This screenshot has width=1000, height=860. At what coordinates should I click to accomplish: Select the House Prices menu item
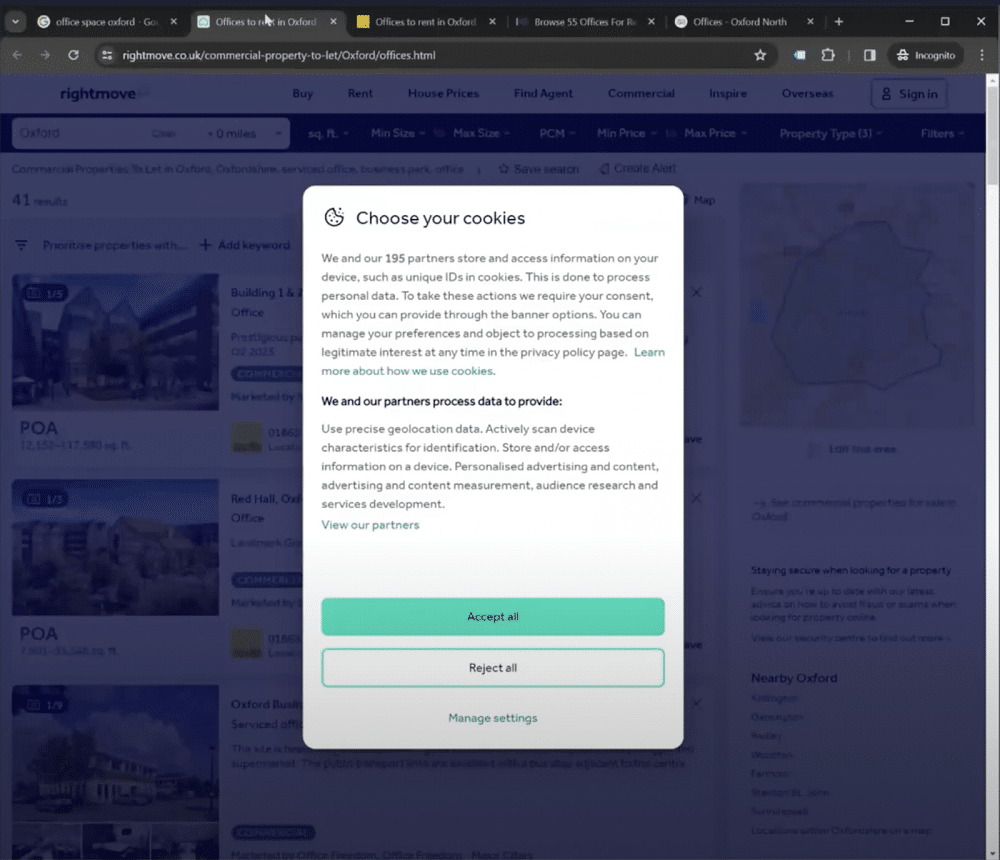[443, 93]
